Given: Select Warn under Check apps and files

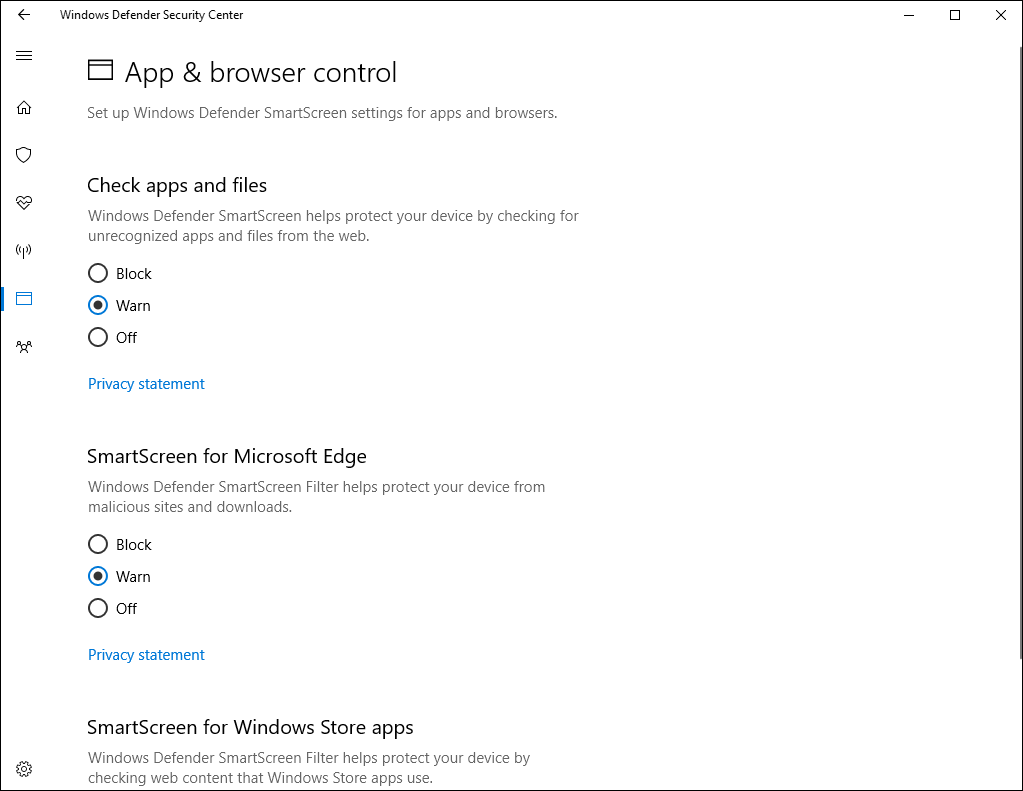Looking at the screenshot, I should click(x=97, y=305).
